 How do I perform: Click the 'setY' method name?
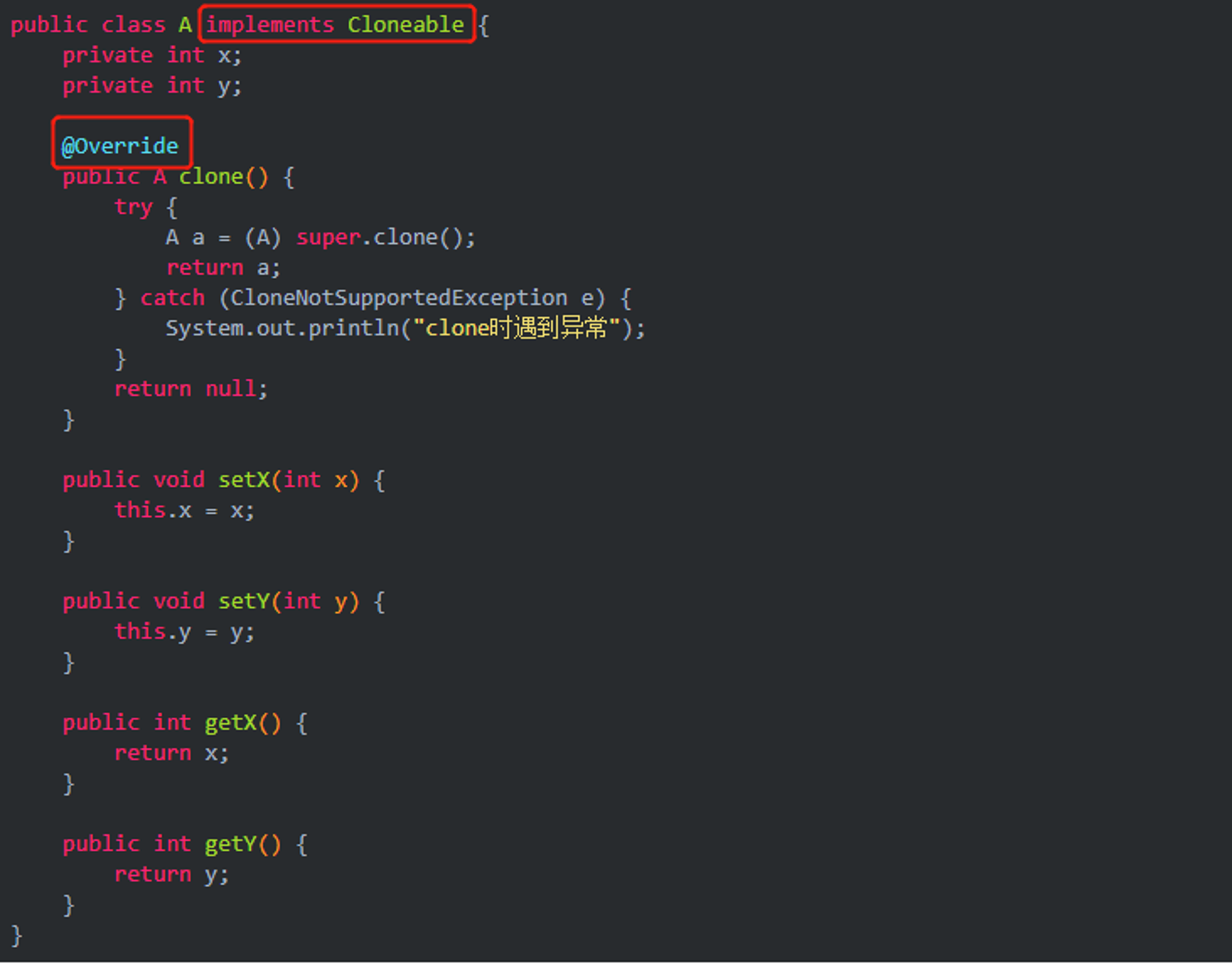[x=244, y=601]
